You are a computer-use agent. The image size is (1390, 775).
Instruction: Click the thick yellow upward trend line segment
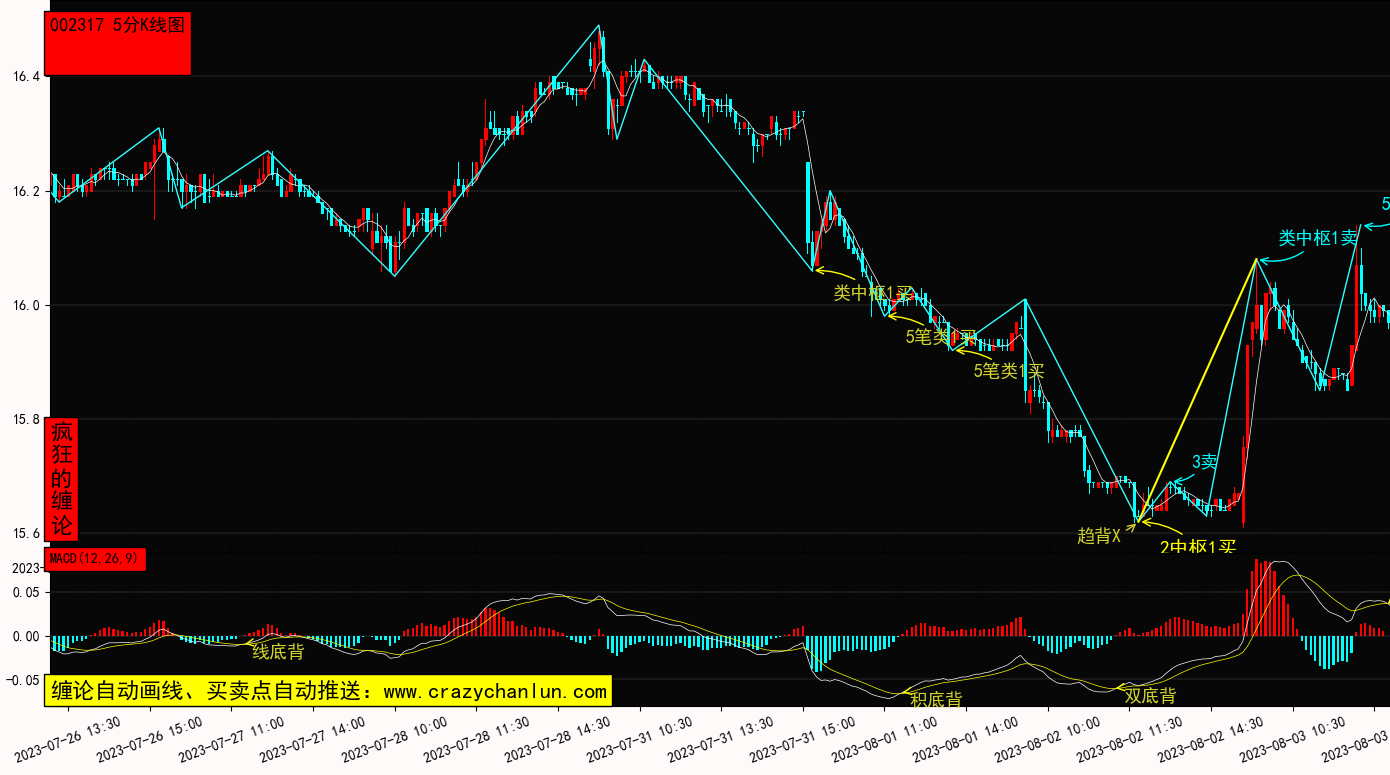[1197, 390]
